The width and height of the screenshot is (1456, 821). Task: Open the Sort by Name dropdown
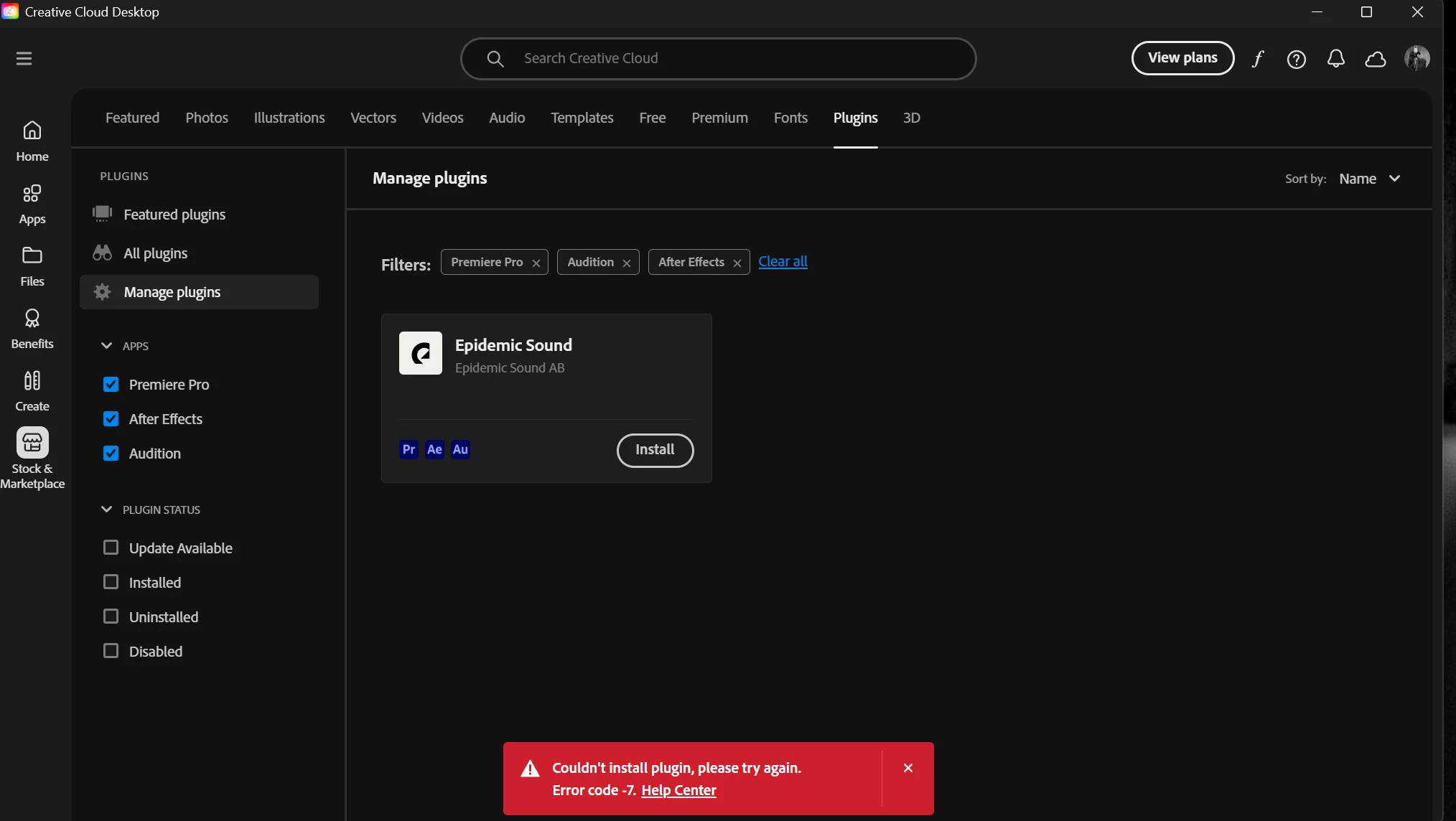tap(1369, 179)
